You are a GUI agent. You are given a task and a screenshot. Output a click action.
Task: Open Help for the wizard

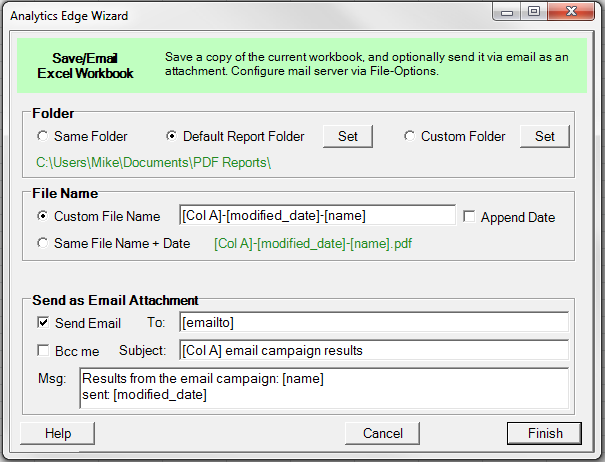58,433
